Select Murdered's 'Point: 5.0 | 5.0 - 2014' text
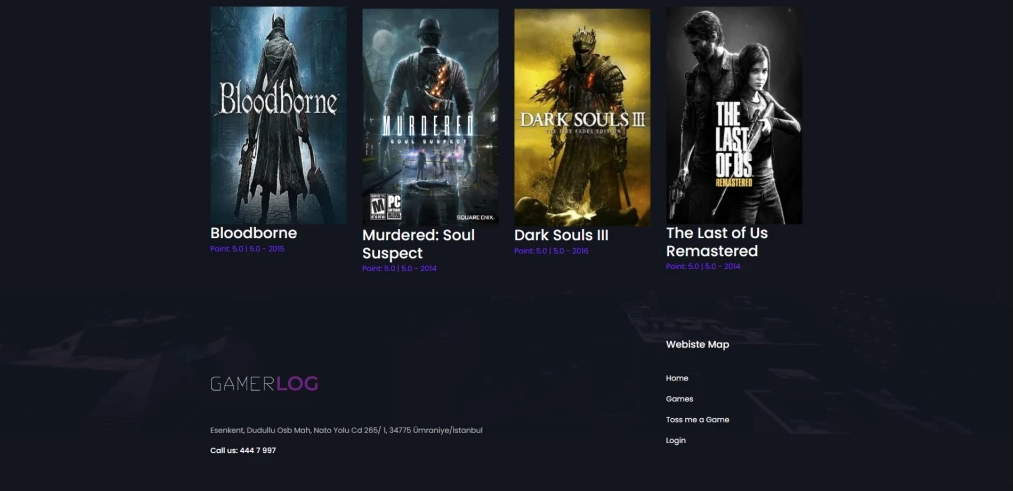This screenshot has height=491, width=1013. (x=399, y=268)
